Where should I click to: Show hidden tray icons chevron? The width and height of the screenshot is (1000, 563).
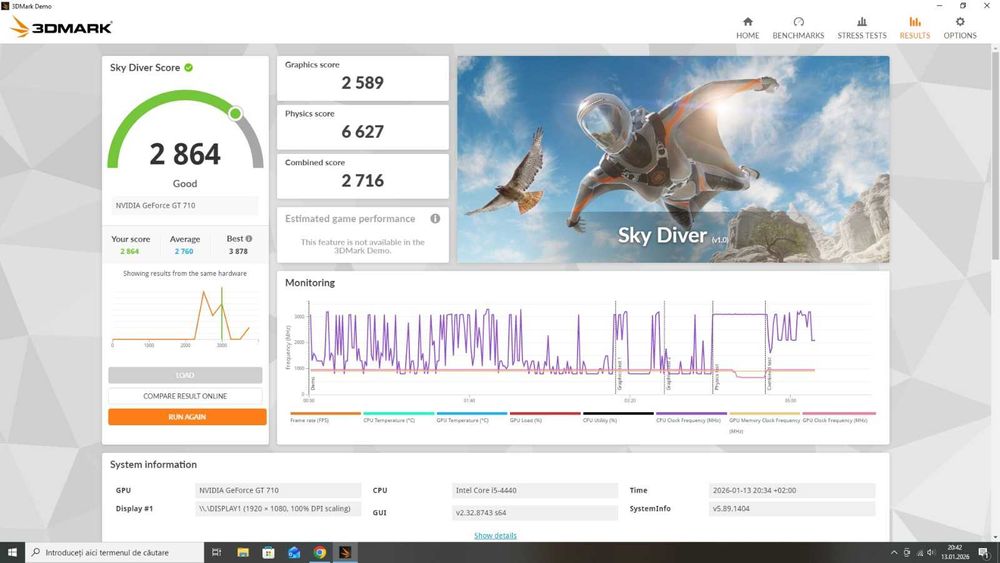893,553
